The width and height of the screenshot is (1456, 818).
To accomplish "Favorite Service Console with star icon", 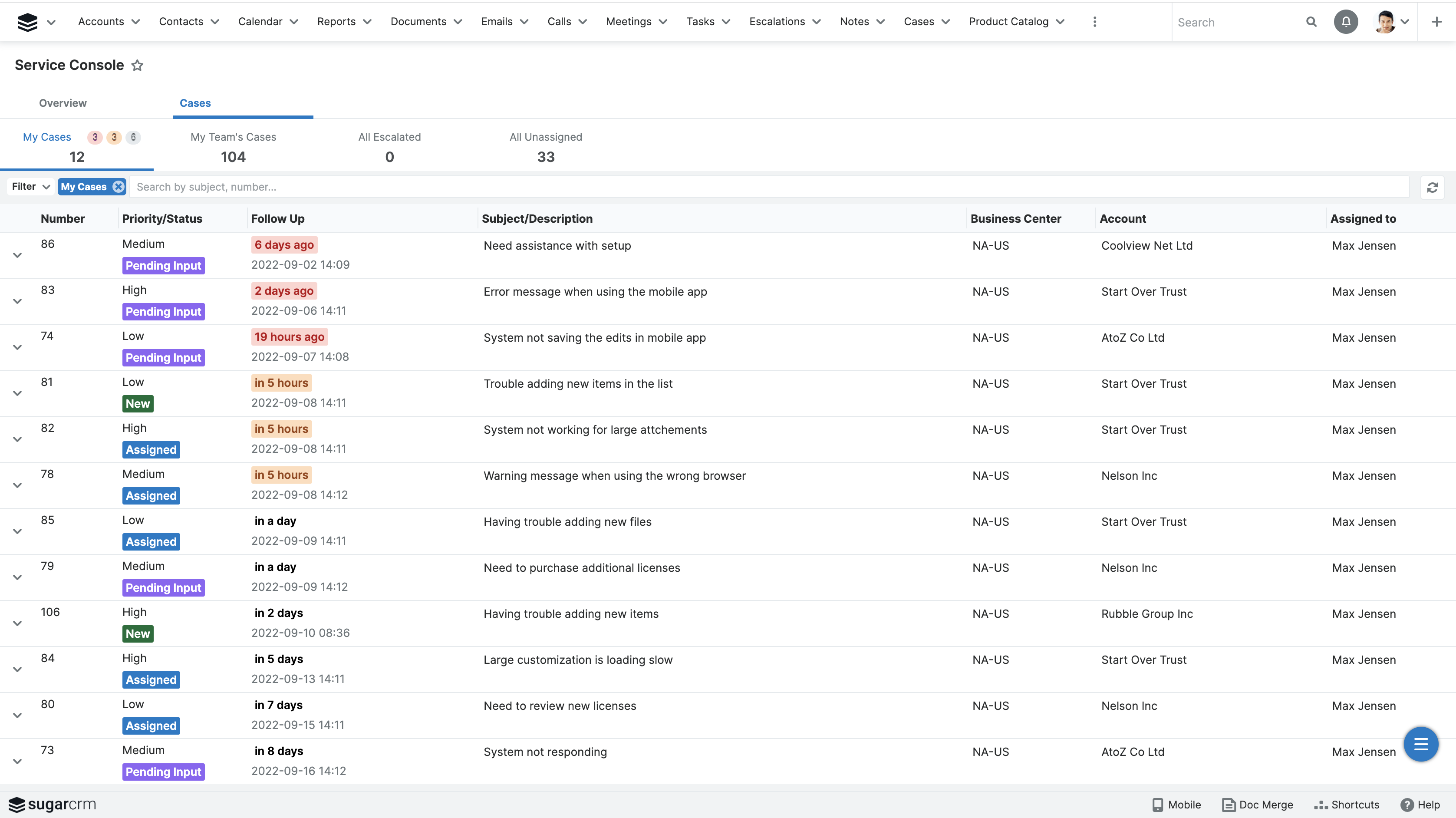I will (x=137, y=66).
